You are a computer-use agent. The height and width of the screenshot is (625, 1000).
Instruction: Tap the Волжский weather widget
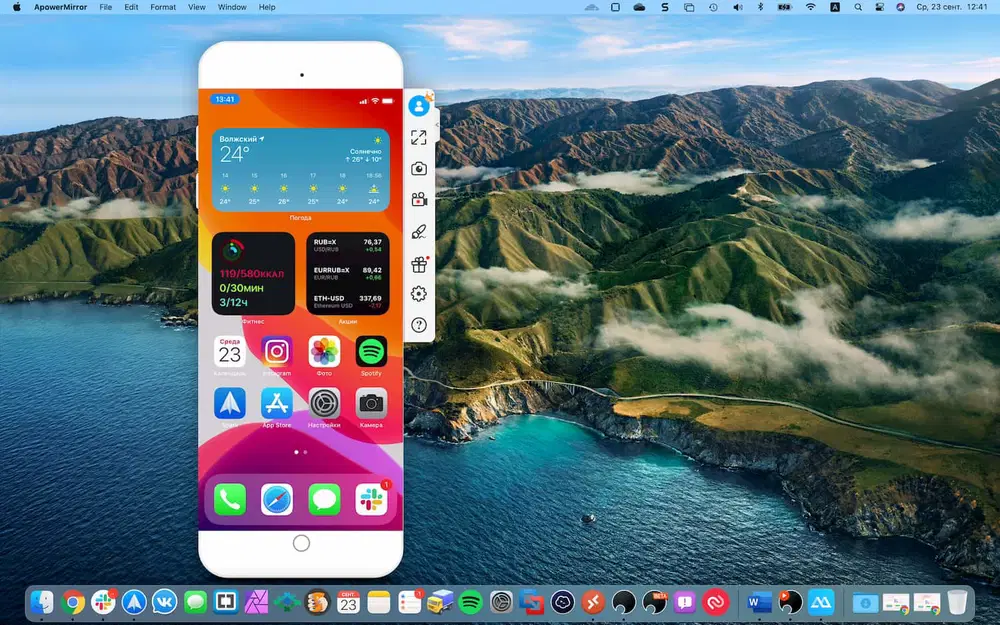pyautogui.click(x=300, y=170)
